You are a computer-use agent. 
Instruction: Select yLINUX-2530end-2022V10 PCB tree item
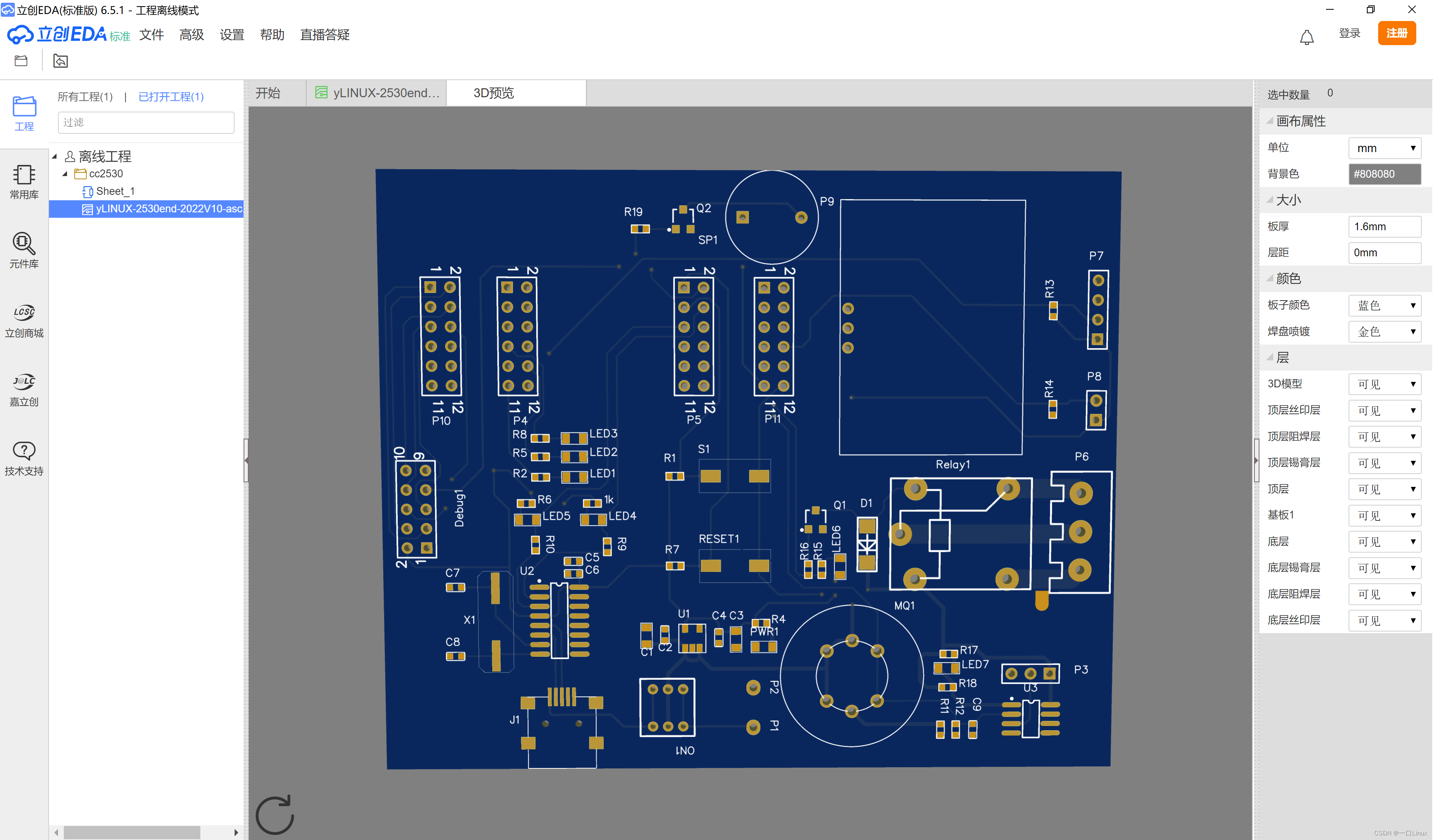(146, 208)
